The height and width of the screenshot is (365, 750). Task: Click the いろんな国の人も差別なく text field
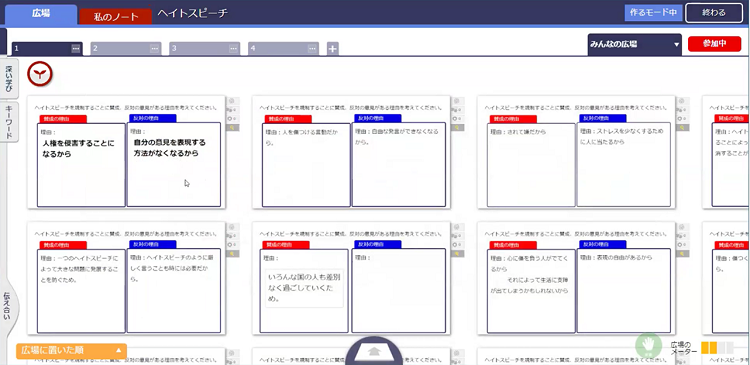tap(304, 288)
